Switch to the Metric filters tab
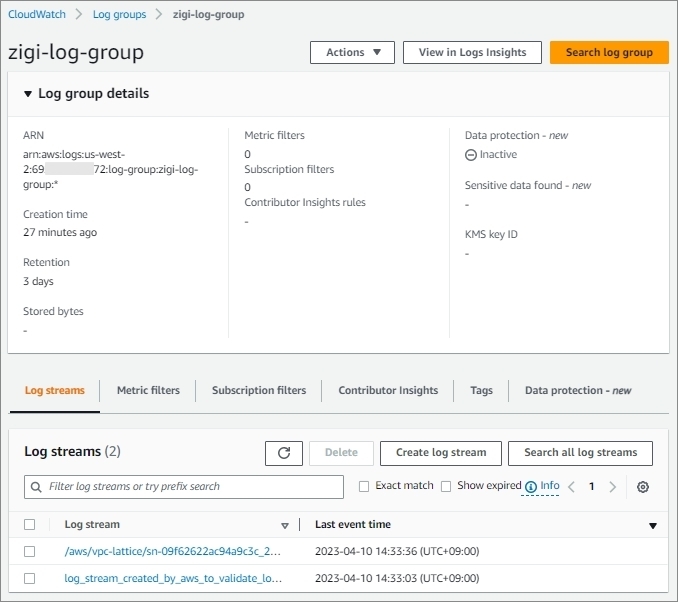 pyautogui.click(x=148, y=391)
